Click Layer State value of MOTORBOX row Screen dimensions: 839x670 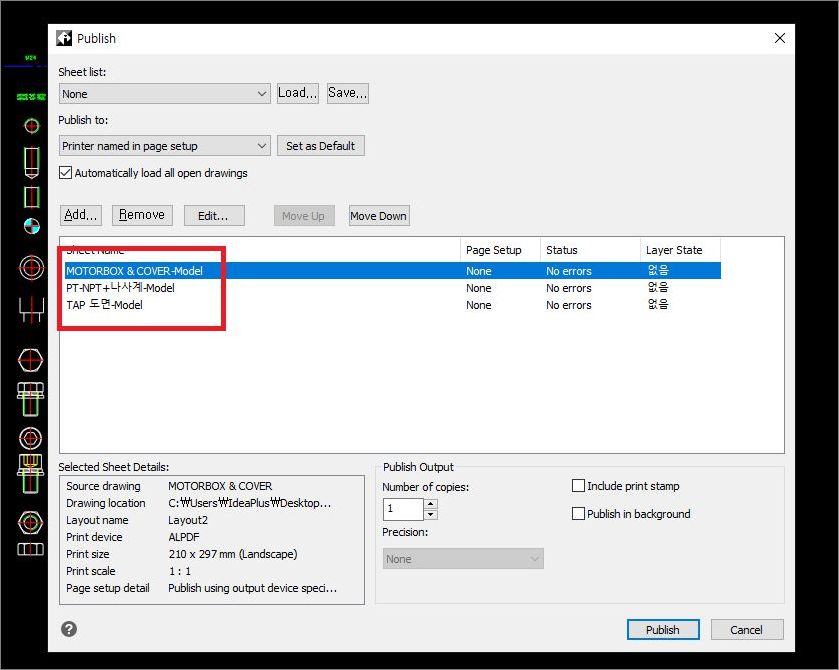click(x=658, y=271)
